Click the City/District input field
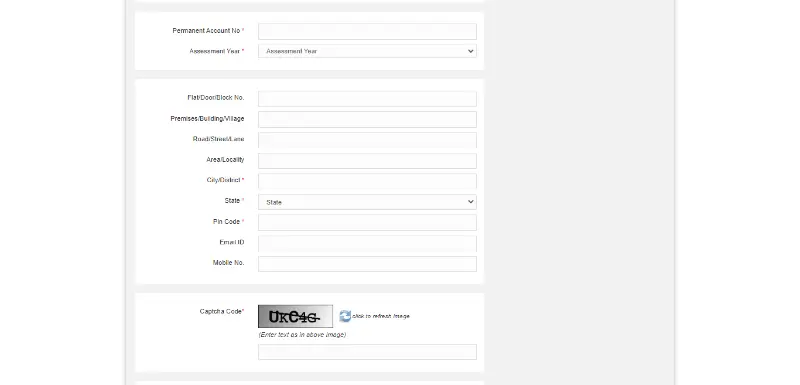 tap(367, 181)
